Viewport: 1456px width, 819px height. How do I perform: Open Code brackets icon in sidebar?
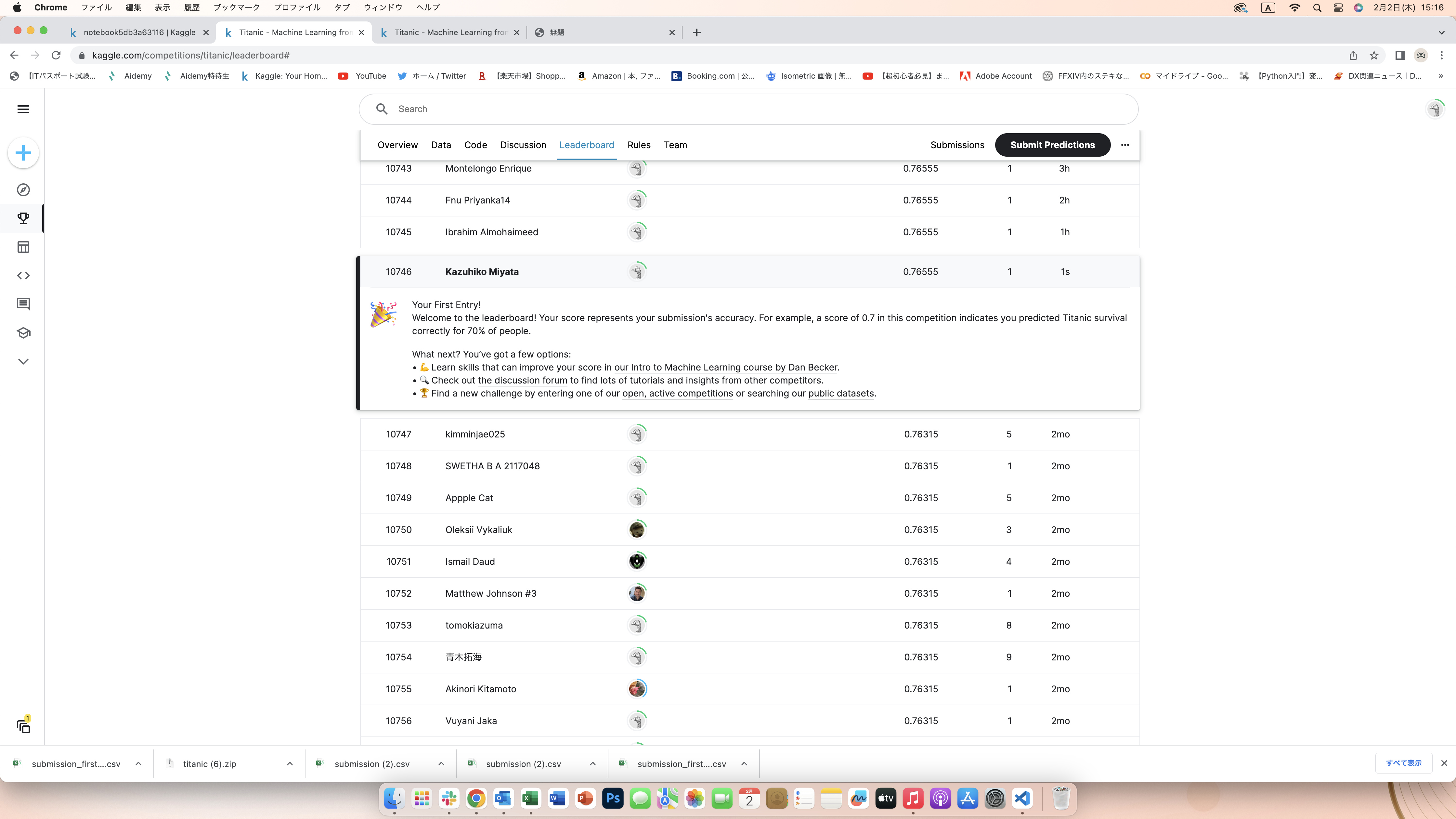(x=23, y=275)
